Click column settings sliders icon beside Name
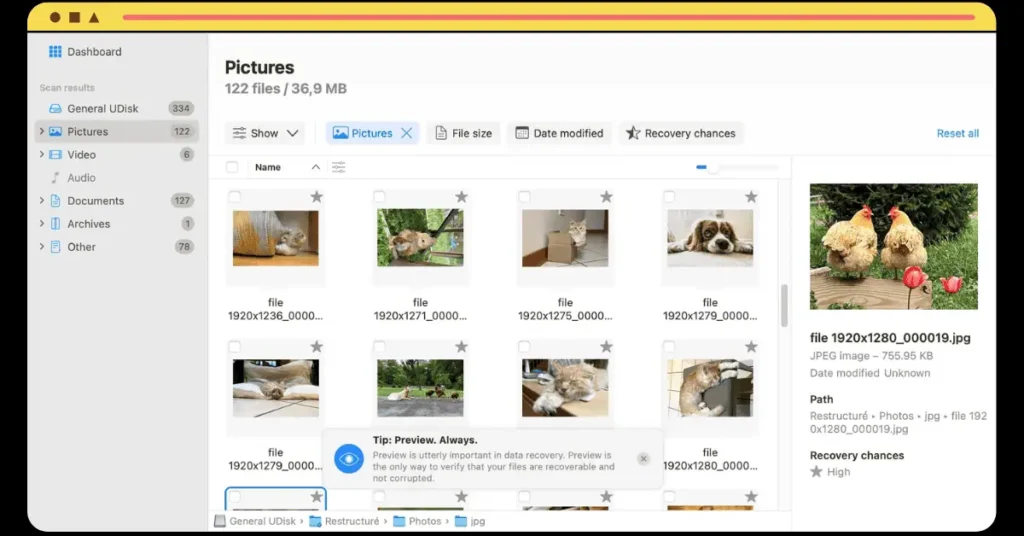1024x536 pixels. 338,167
